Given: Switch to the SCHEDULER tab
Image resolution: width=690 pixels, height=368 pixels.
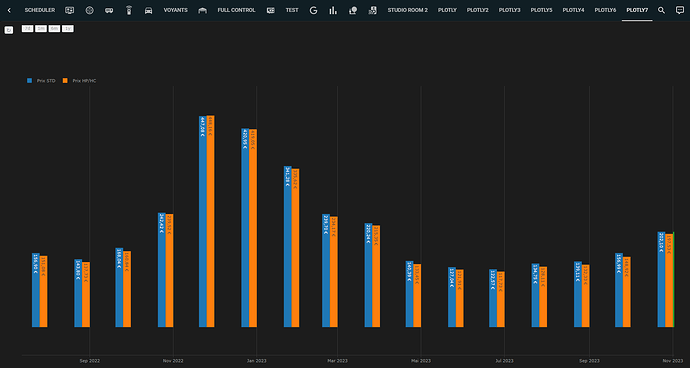Looking at the screenshot, I should pos(40,10).
